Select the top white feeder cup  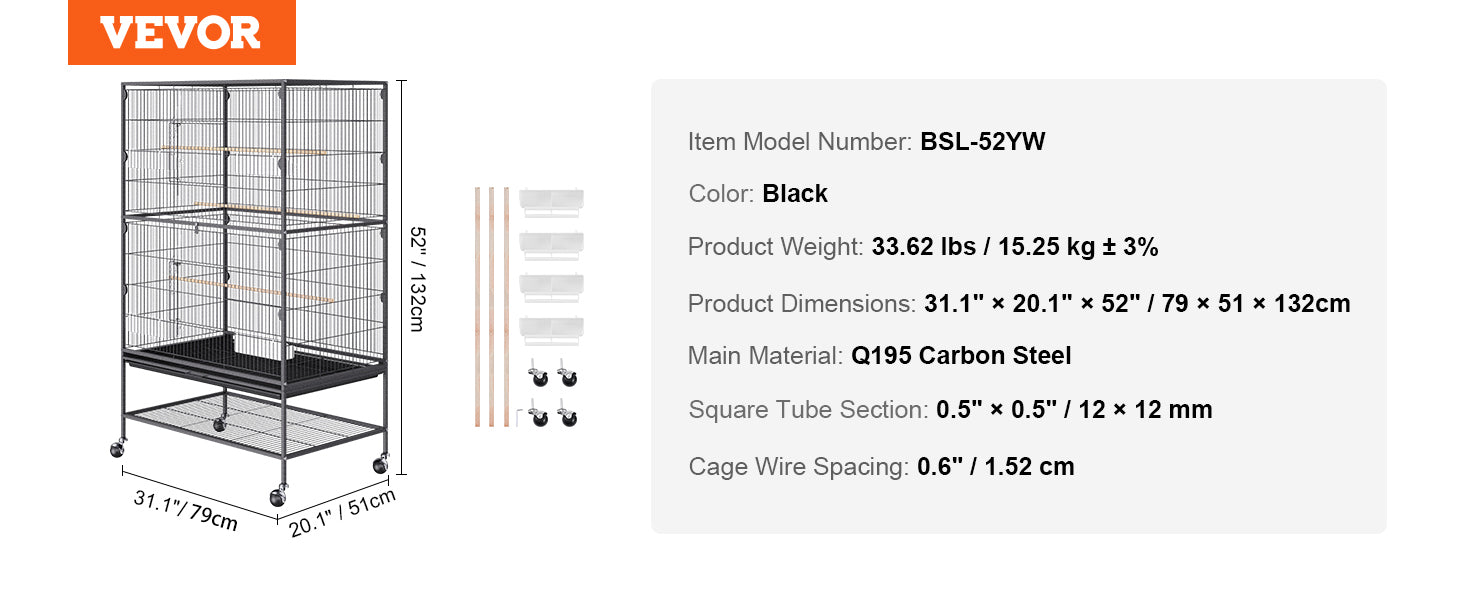point(551,200)
